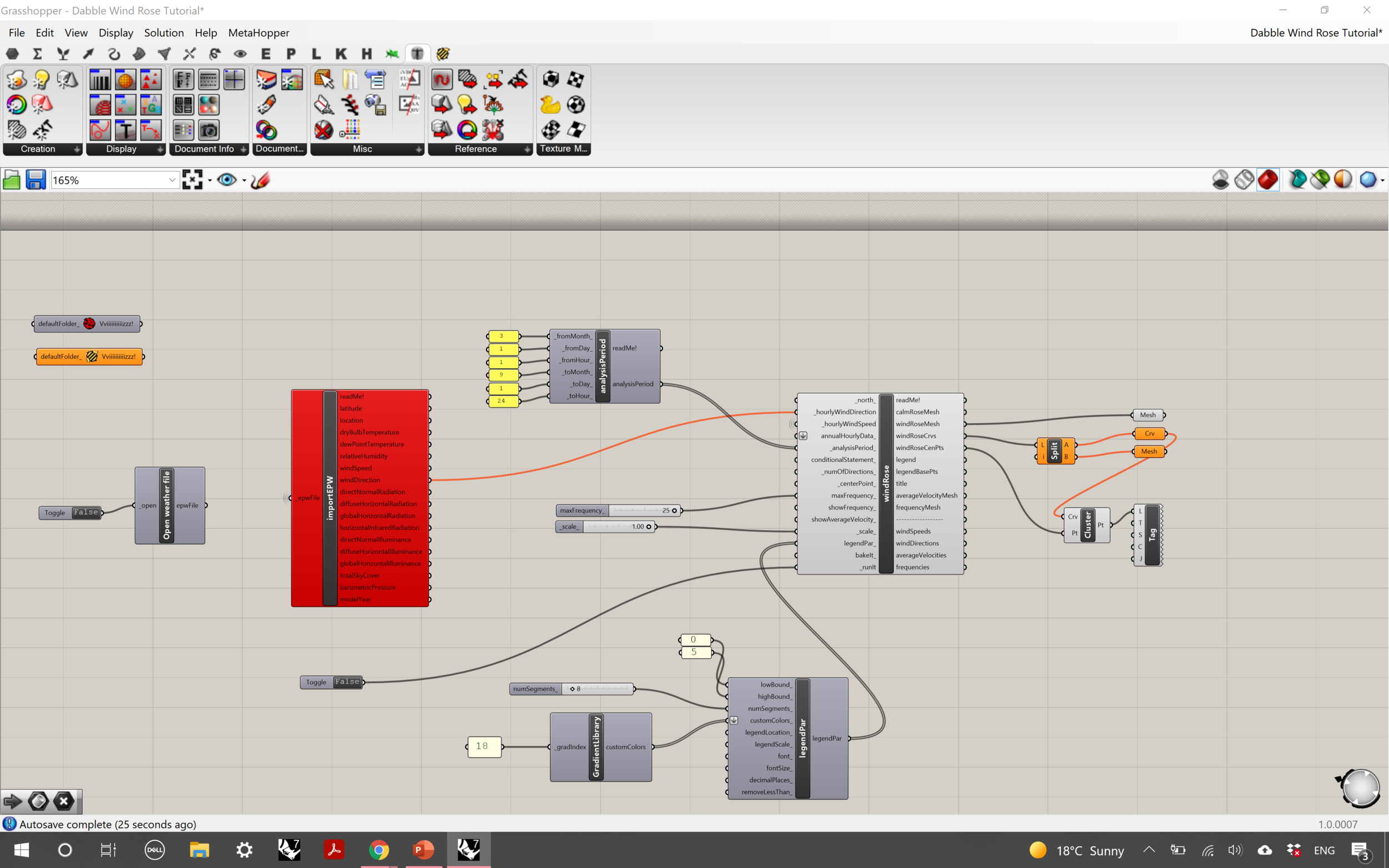
Task: Expand the Creation panel dropdown arrow
Action: [78, 149]
